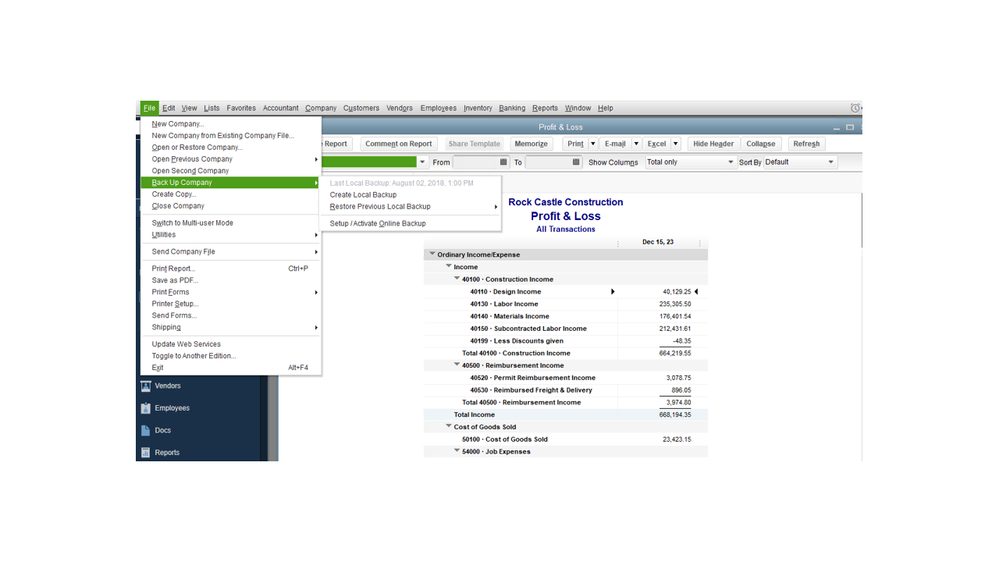Open the Shipping submenu
The image size is (999, 562).
click(231, 328)
